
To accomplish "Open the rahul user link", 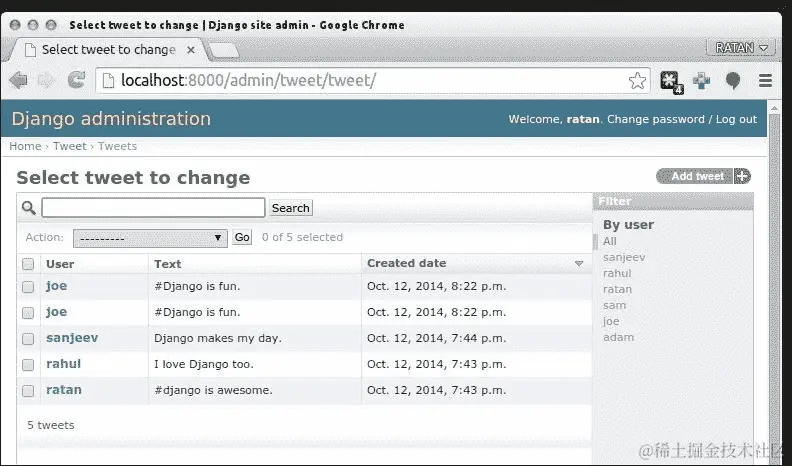I will click(x=64, y=364).
